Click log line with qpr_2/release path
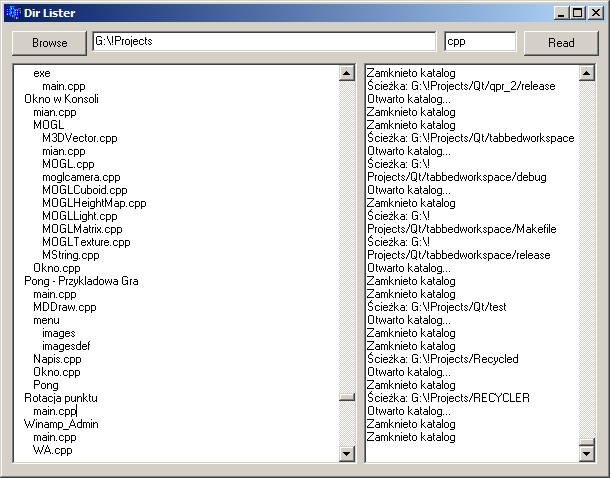Screen dimensions: 610x478 pyautogui.click(x=461, y=86)
